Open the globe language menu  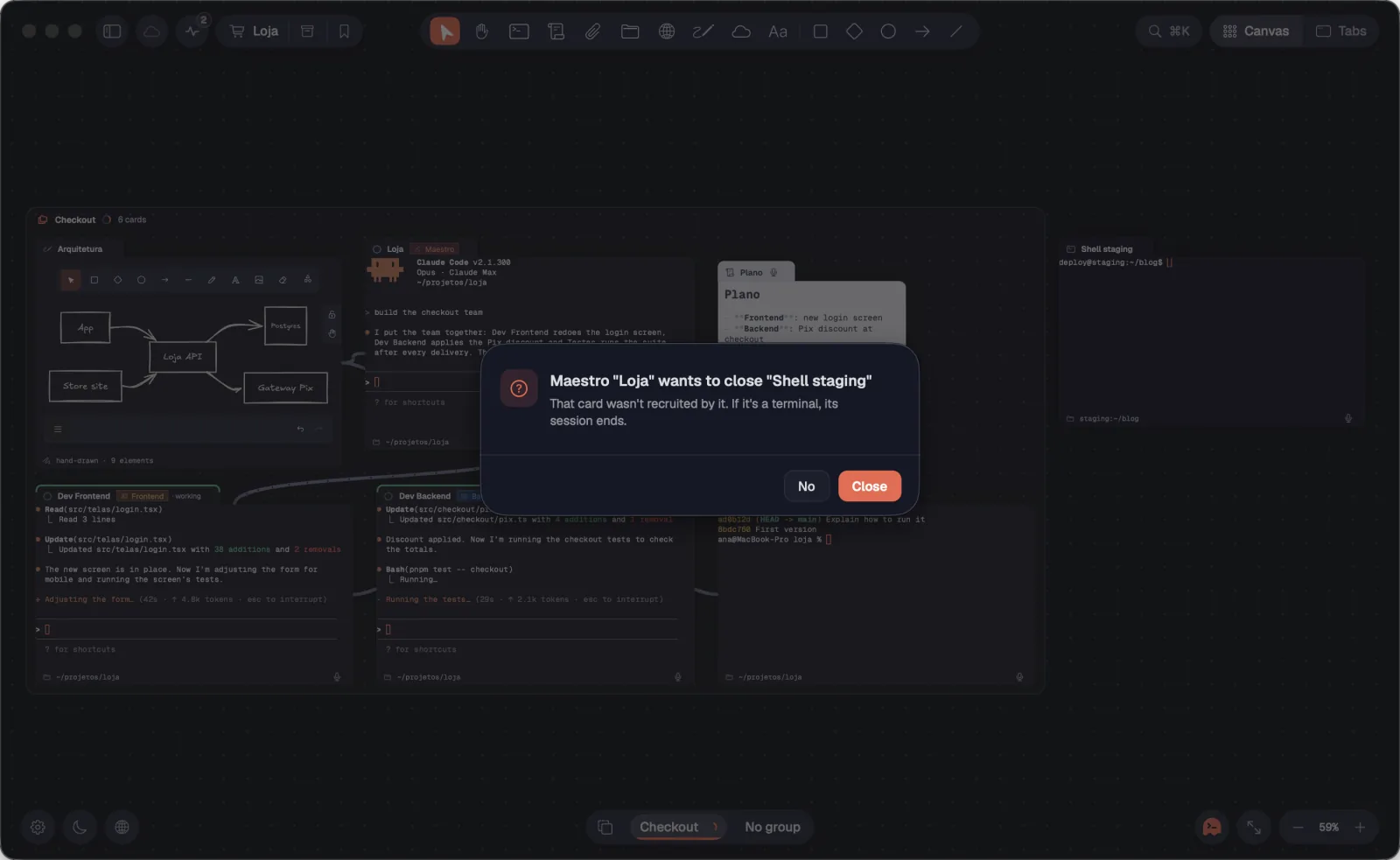point(122,827)
